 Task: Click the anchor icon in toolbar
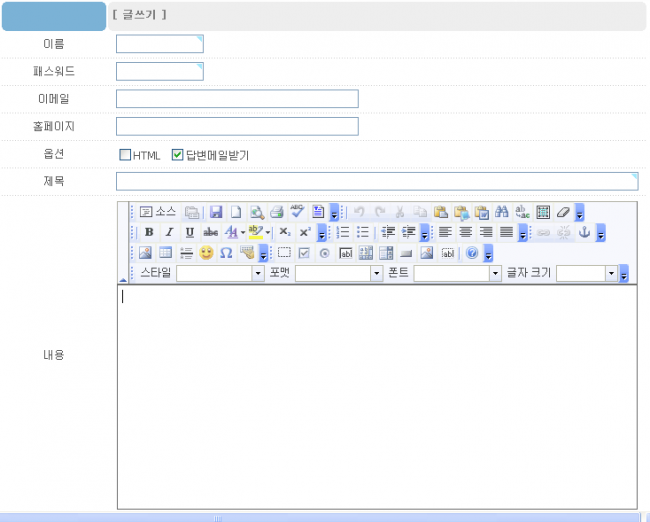click(x=585, y=232)
